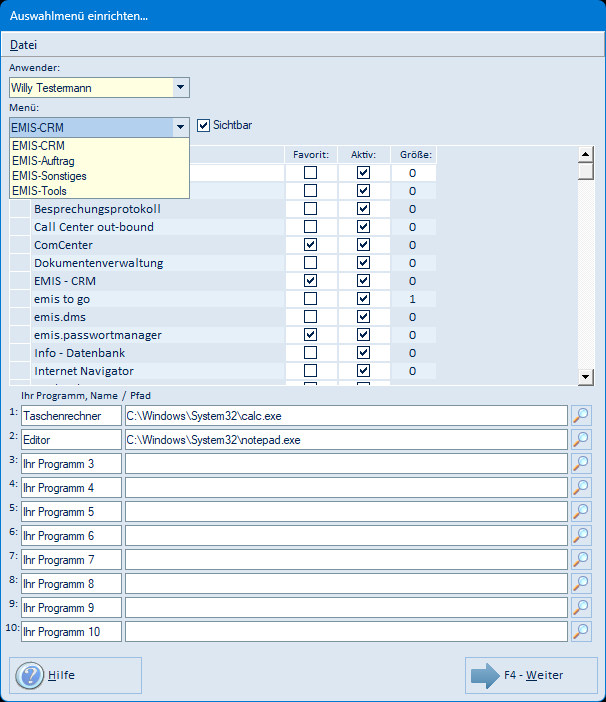Edit the notepad.exe path field

point(346,440)
